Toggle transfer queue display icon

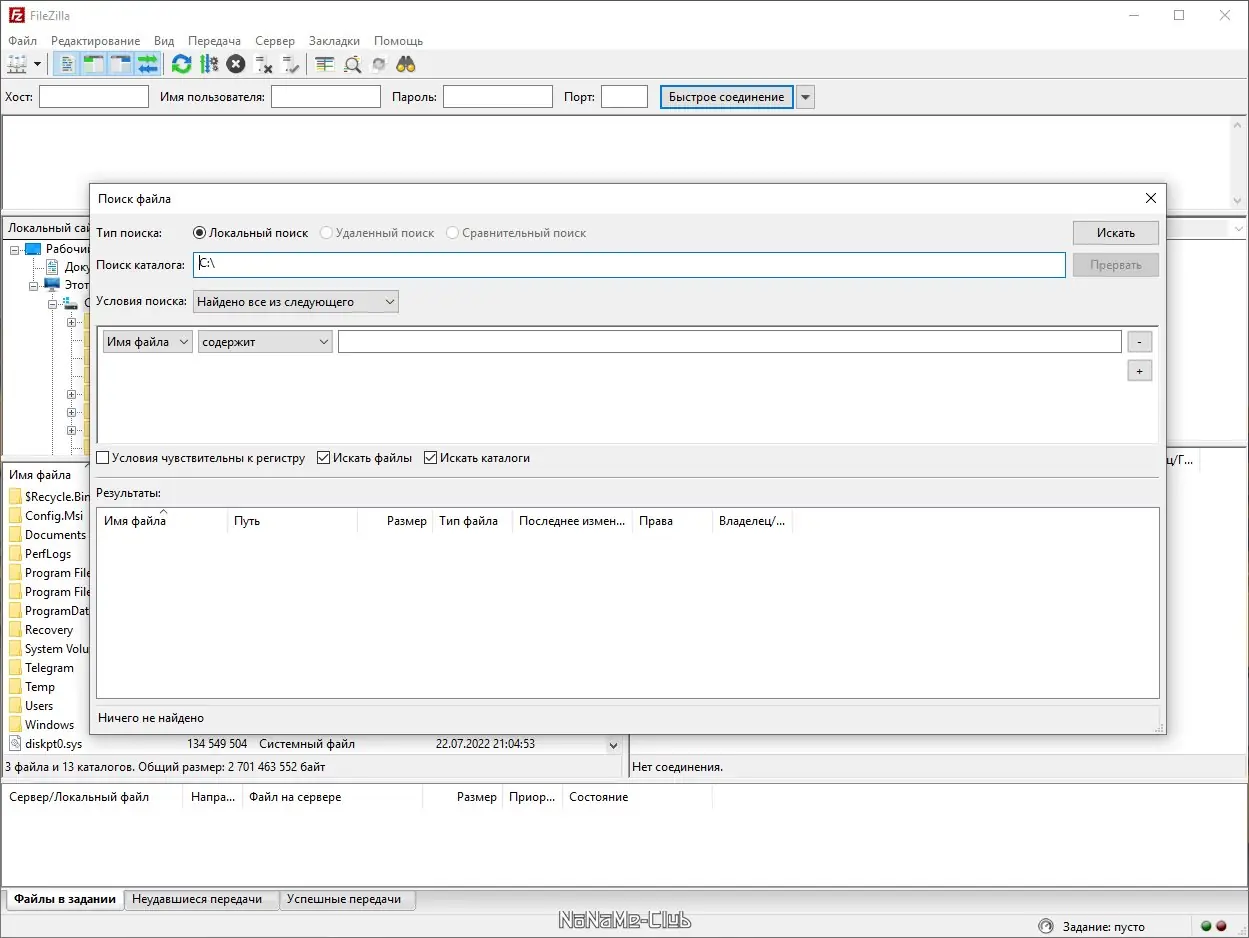coord(148,64)
